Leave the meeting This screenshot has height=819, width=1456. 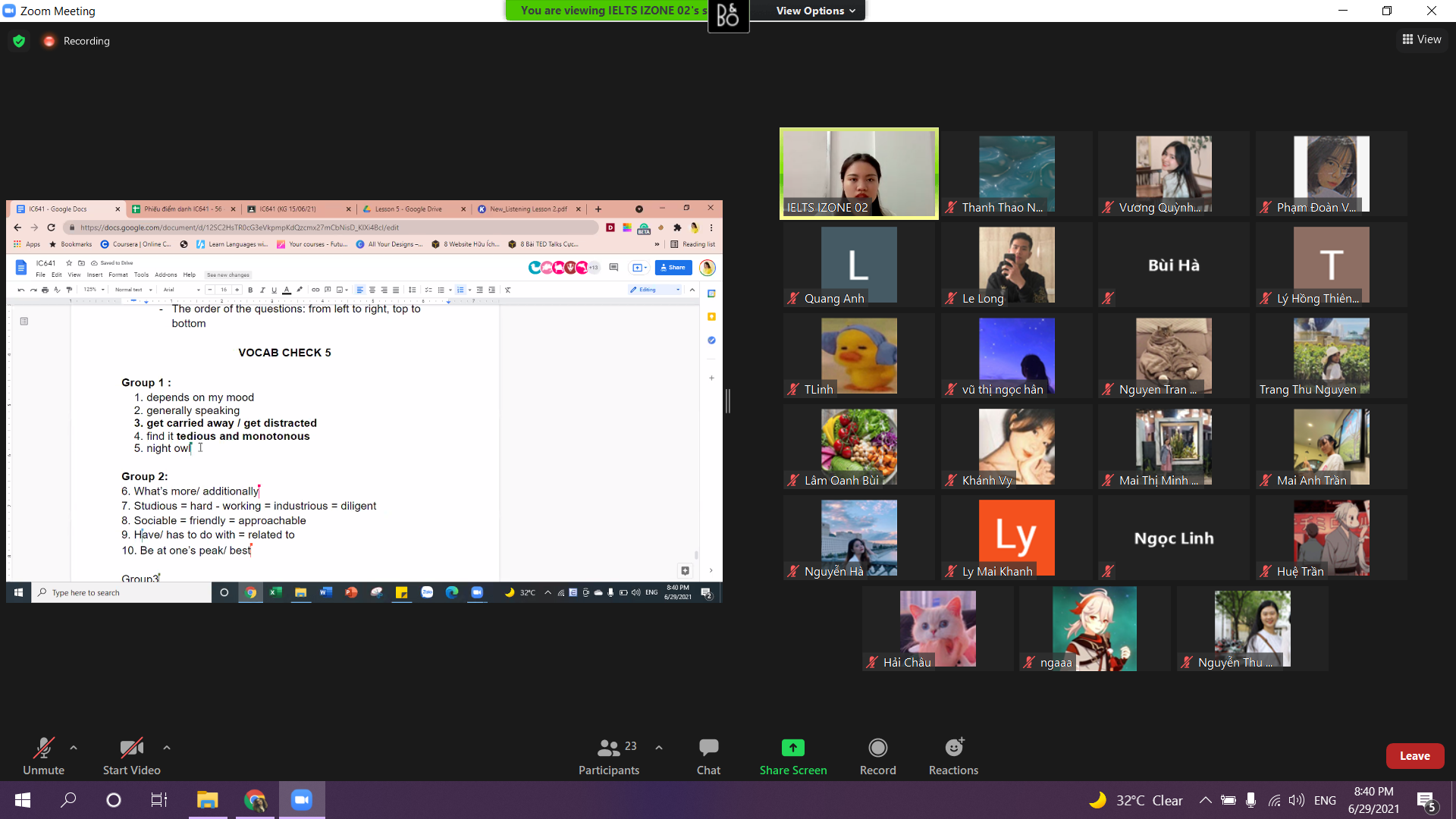click(x=1414, y=756)
